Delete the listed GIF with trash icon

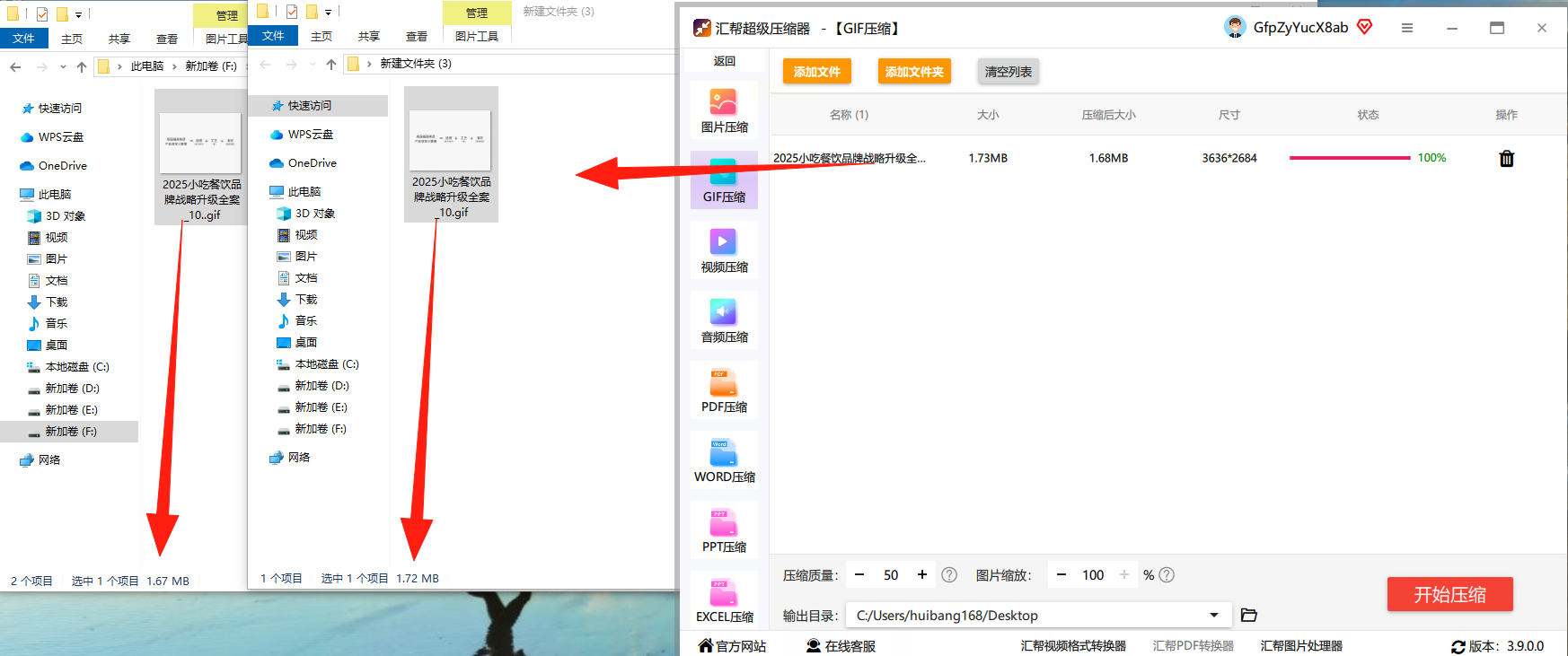click(x=1506, y=158)
